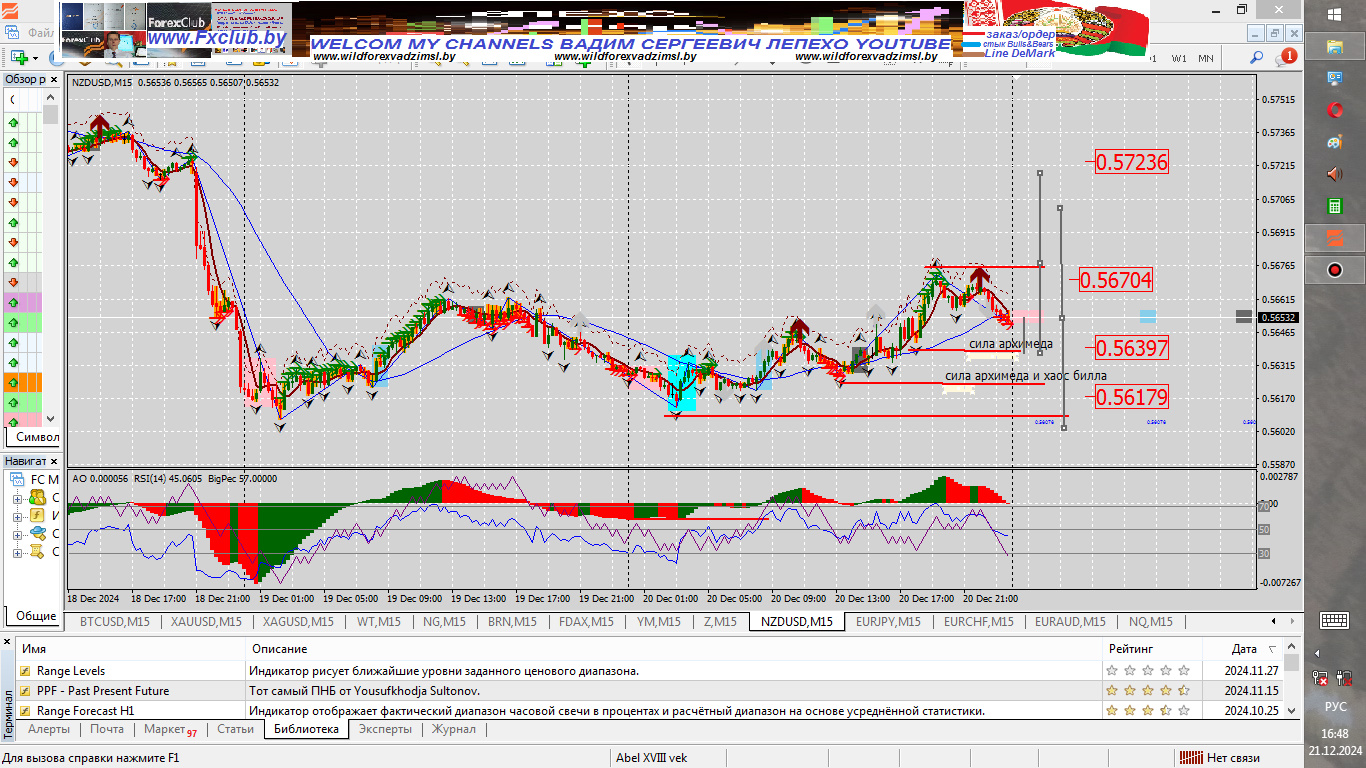This screenshot has height=768, width=1366.
Task: Click the Abel XVIII vek status entry
Action: (x=652, y=758)
